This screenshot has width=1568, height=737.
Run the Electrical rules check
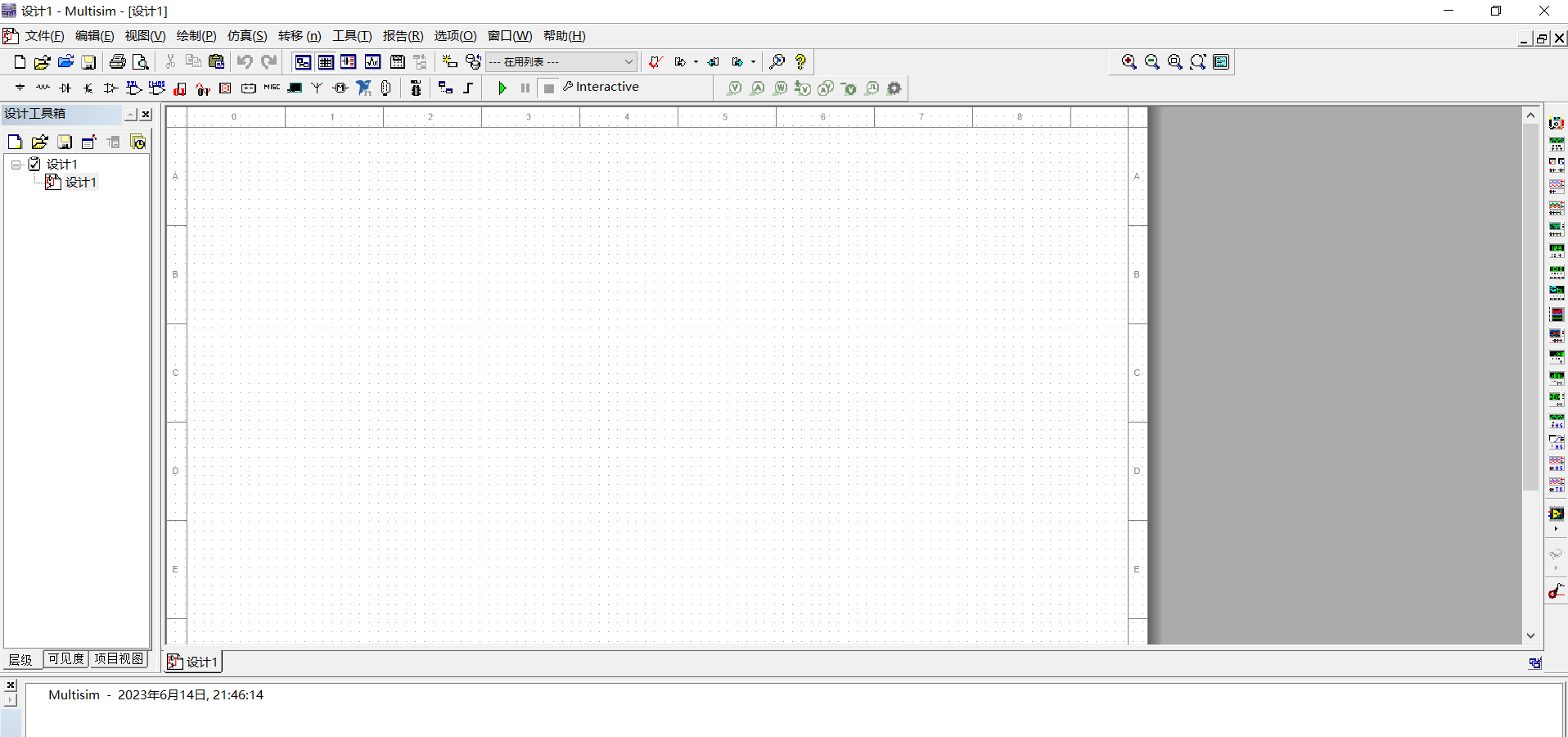click(656, 61)
